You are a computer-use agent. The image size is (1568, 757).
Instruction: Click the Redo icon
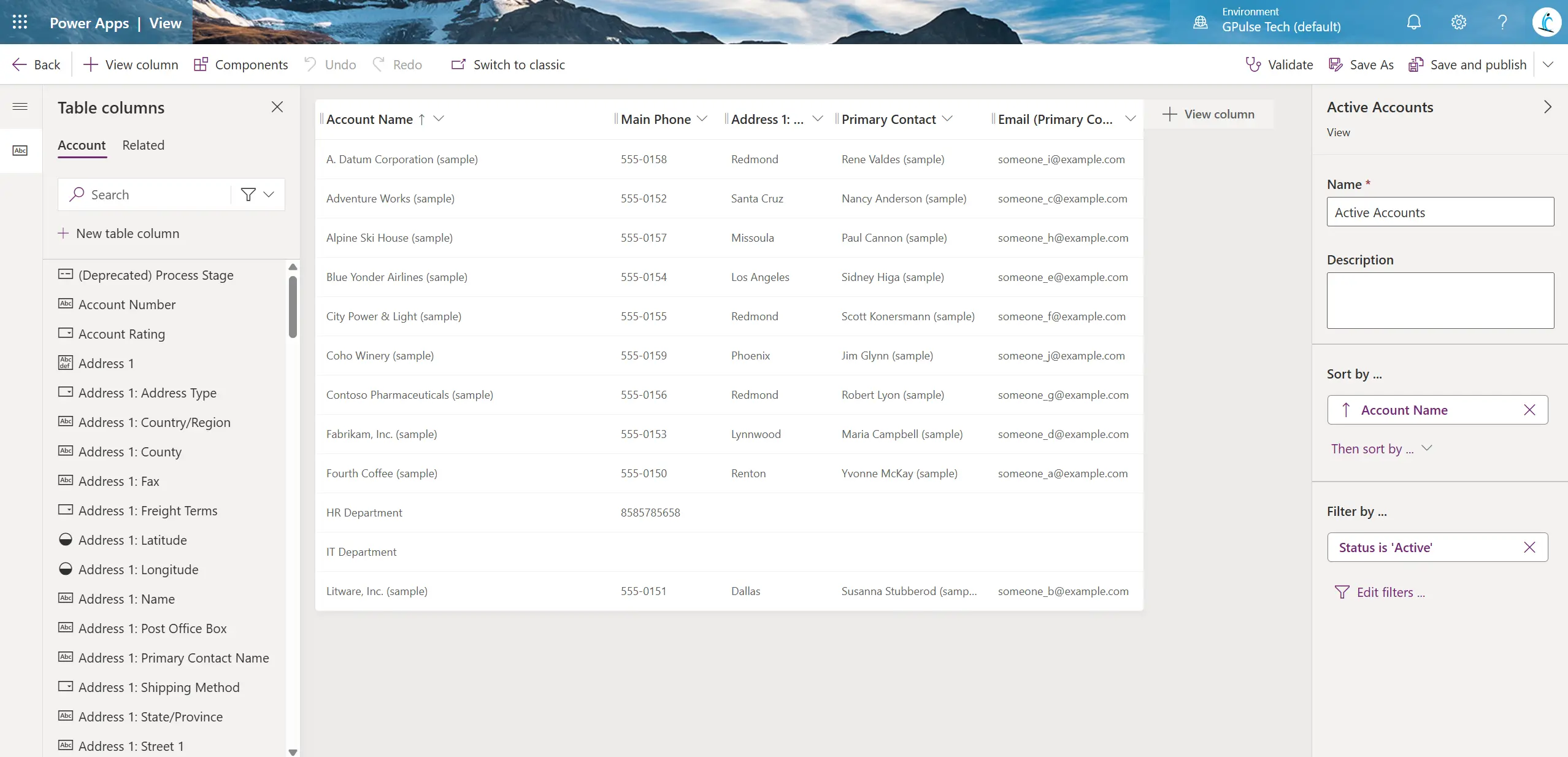pos(379,64)
